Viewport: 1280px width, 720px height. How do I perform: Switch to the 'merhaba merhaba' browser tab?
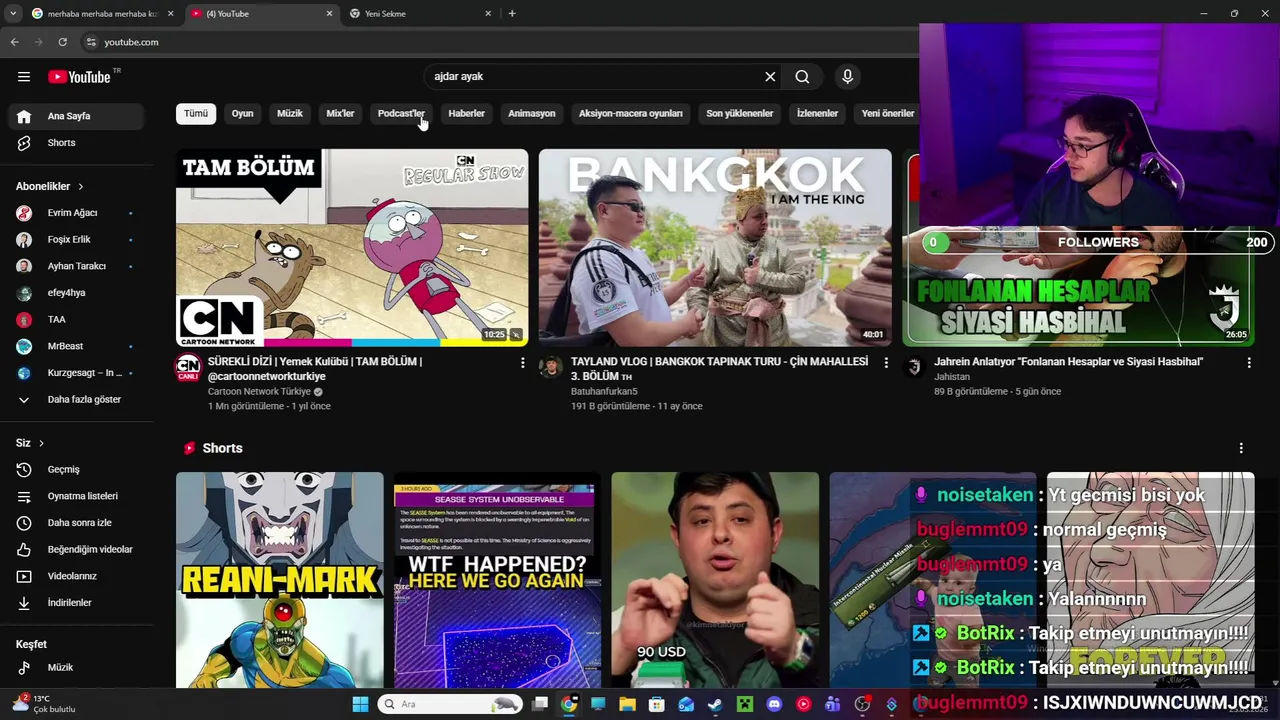click(103, 14)
